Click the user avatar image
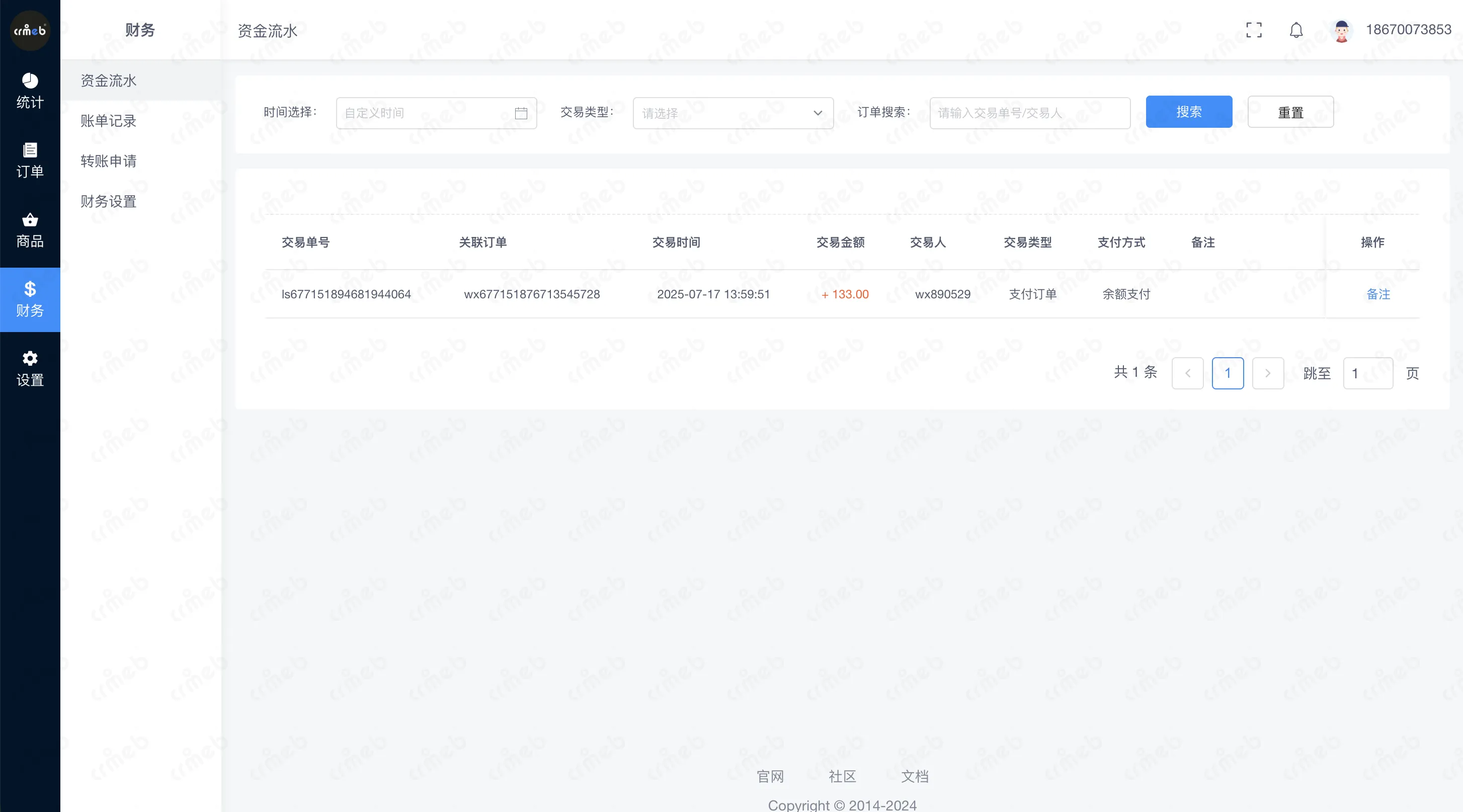Viewport: 1463px width, 812px height. tap(1342, 30)
